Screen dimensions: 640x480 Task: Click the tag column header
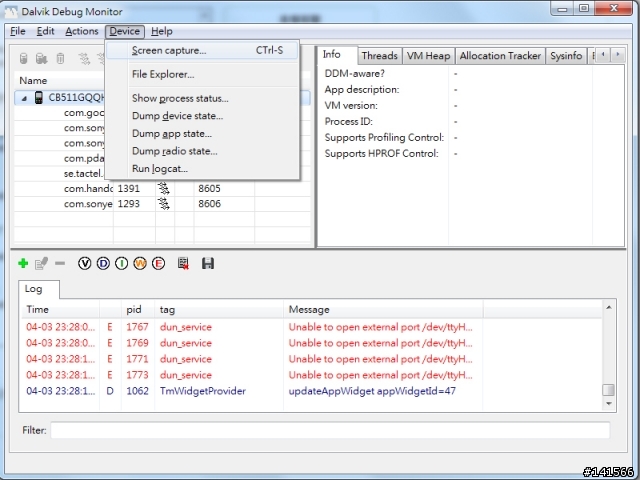[219, 309]
